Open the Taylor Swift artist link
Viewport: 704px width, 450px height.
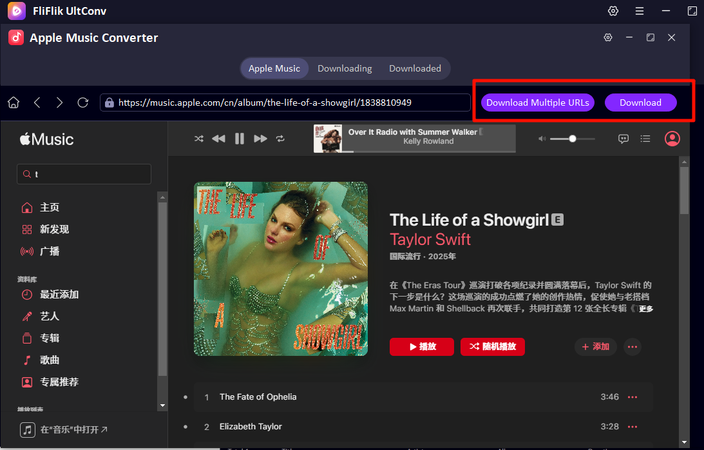(430, 239)
